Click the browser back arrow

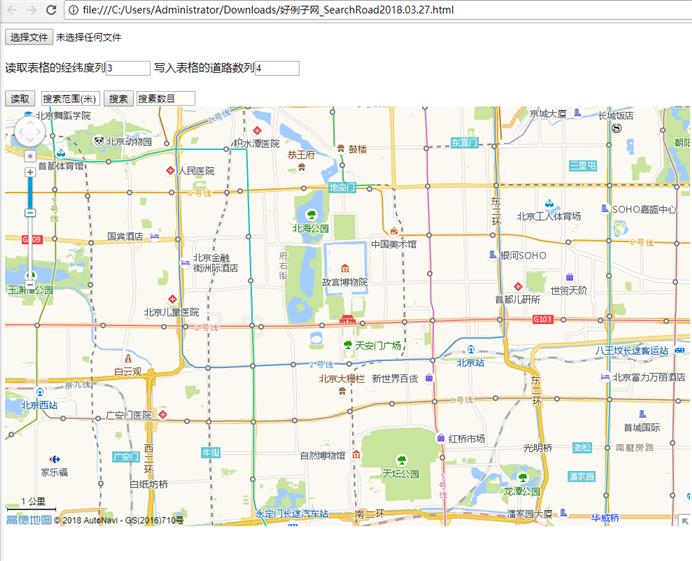(x=12, y=10)
